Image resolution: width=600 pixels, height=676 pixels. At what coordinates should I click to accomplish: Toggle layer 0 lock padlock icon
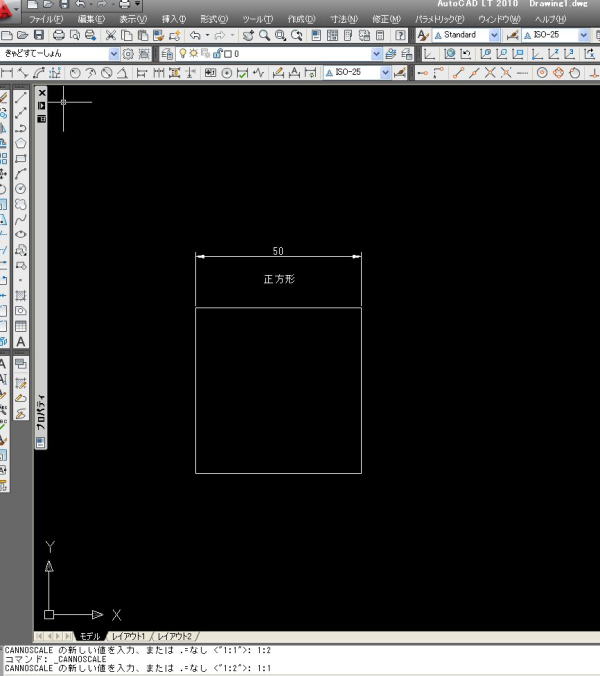coord(217,53)
